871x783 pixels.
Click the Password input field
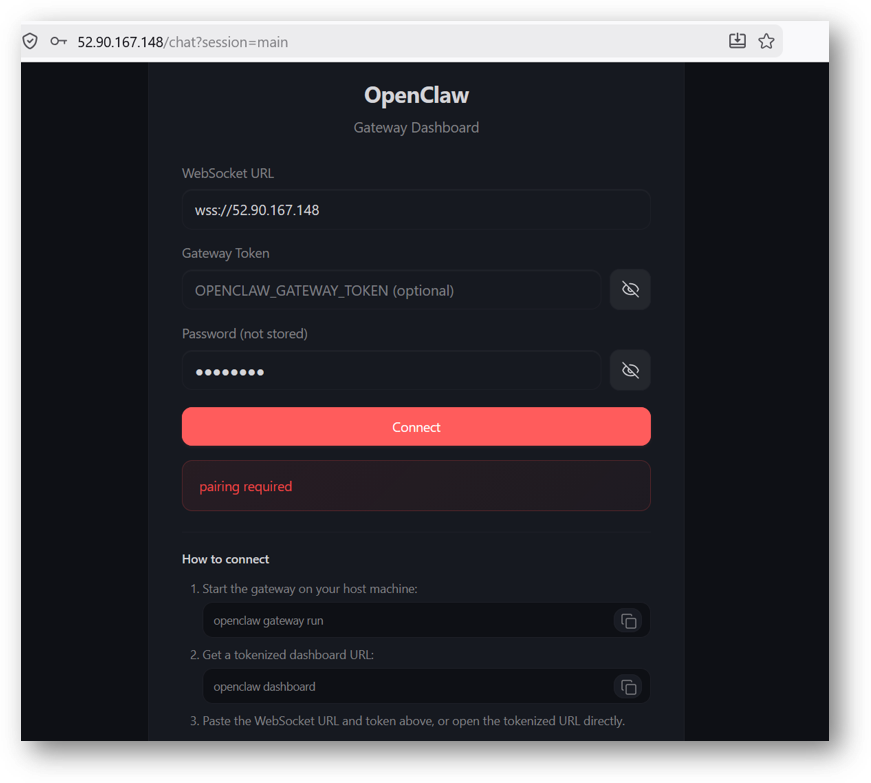(x=392, y=370)
